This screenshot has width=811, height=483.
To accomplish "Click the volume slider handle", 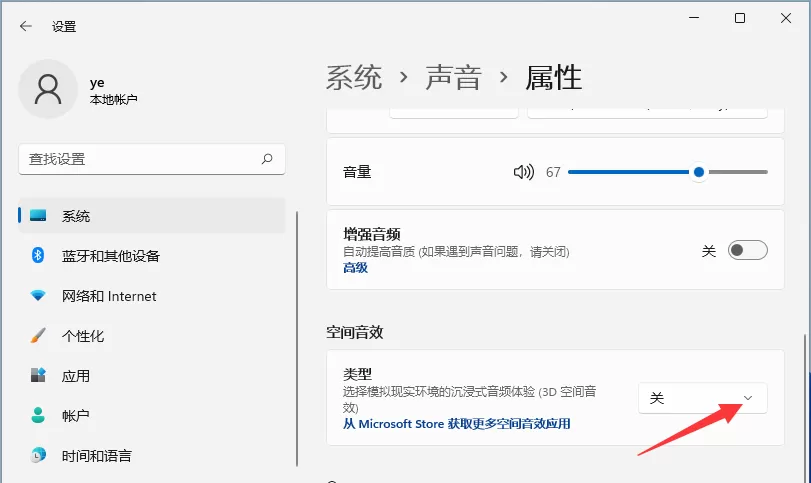I will coord(698,172).
